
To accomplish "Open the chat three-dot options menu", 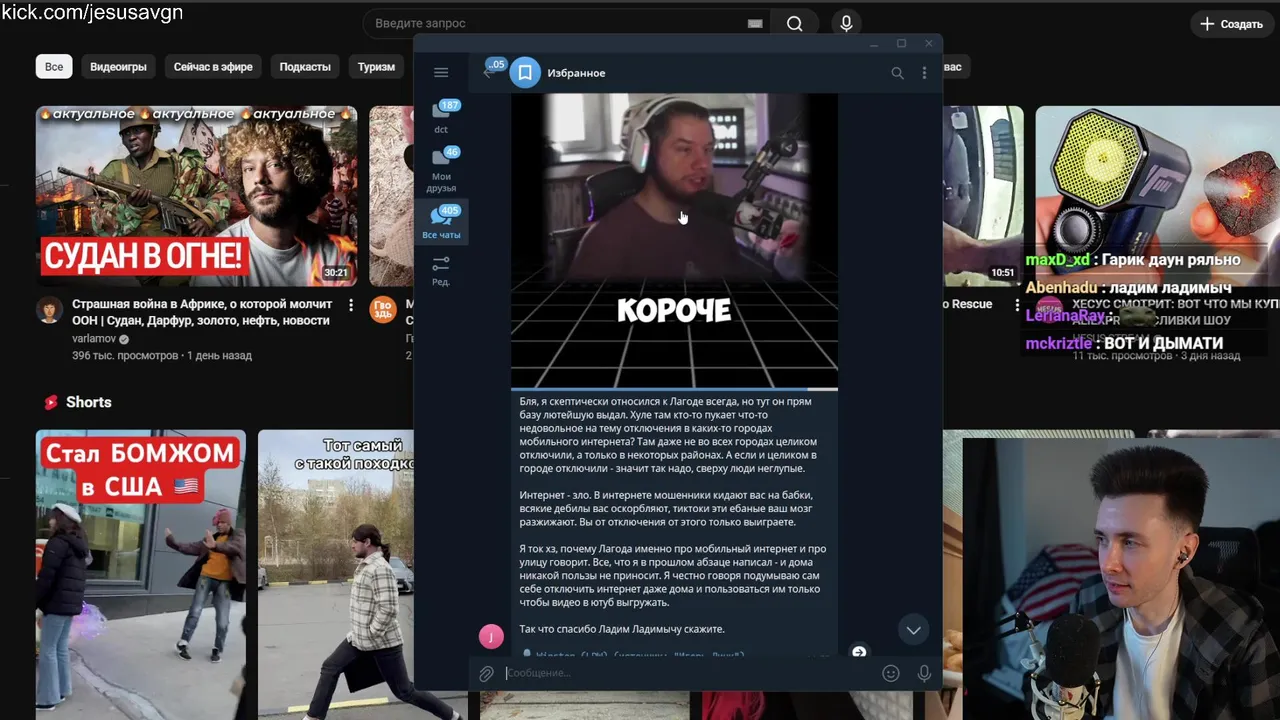I will coord(924,73).
